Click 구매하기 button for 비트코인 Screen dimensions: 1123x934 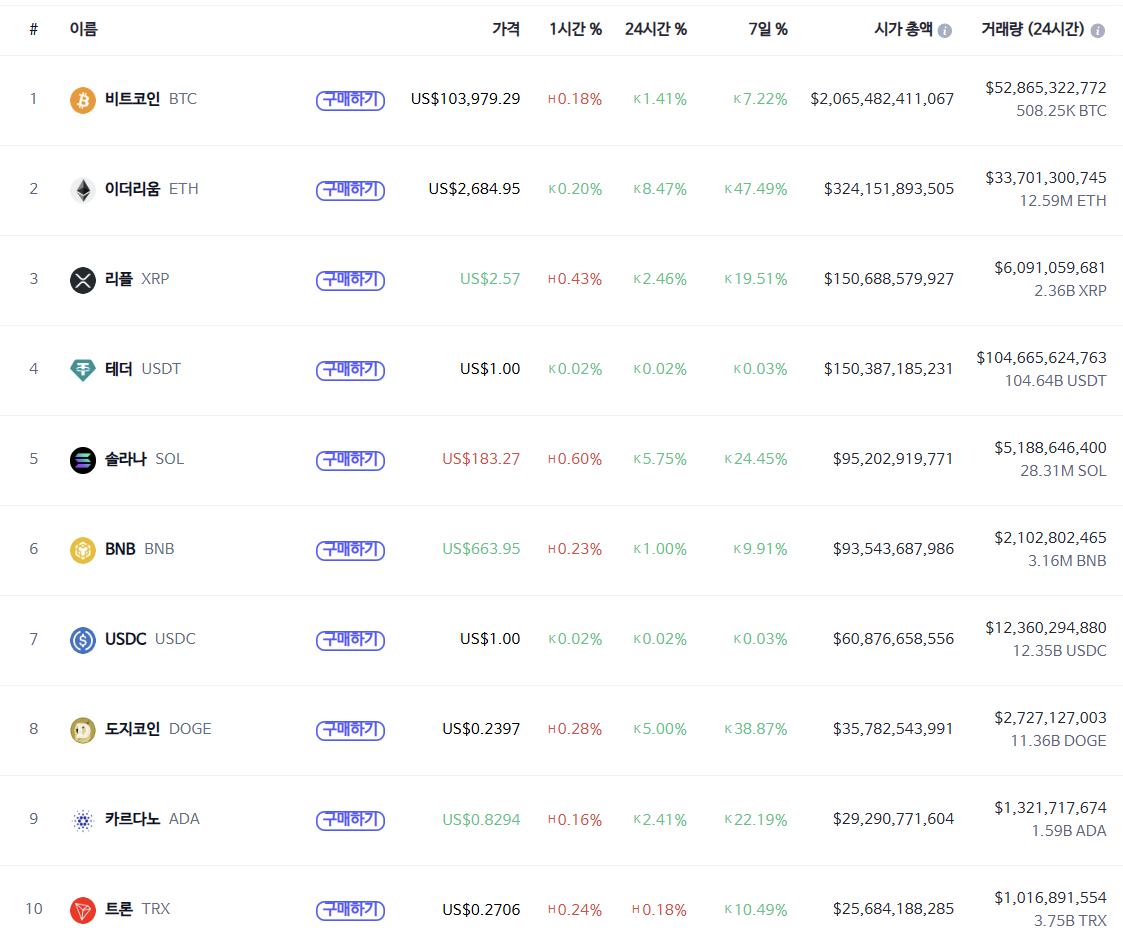tap(350, 100)
